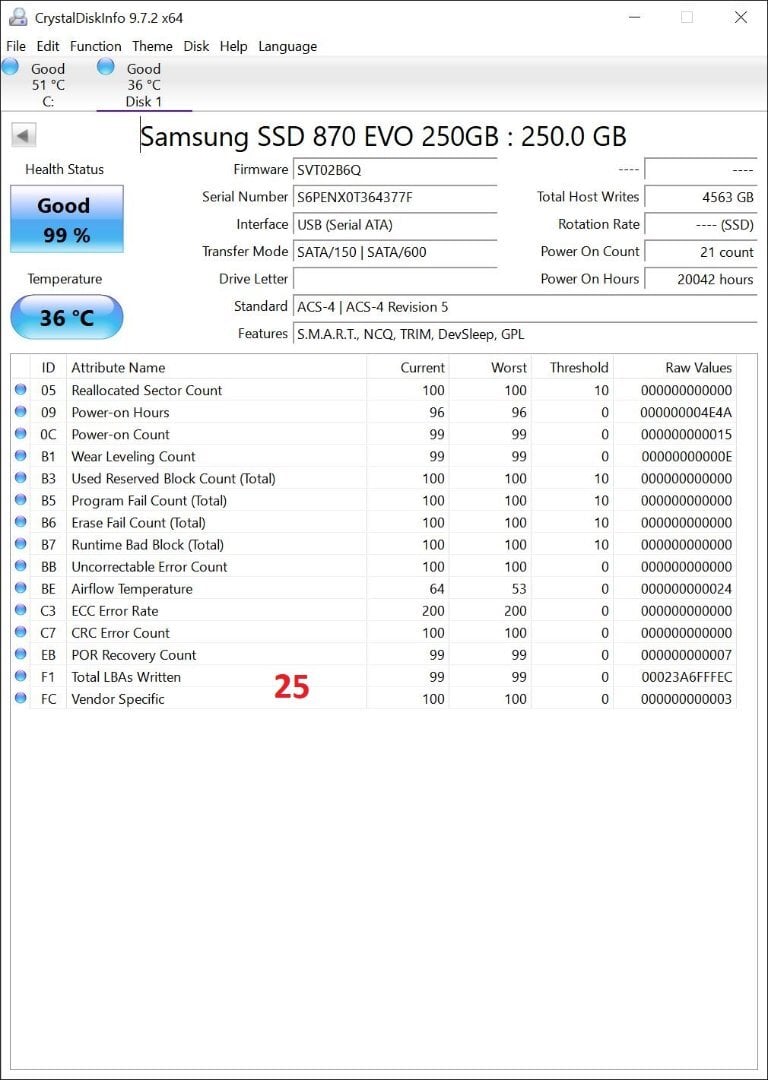
Task: Select the Airflow Temperature attribute name
Action: (x=132, y=589)
